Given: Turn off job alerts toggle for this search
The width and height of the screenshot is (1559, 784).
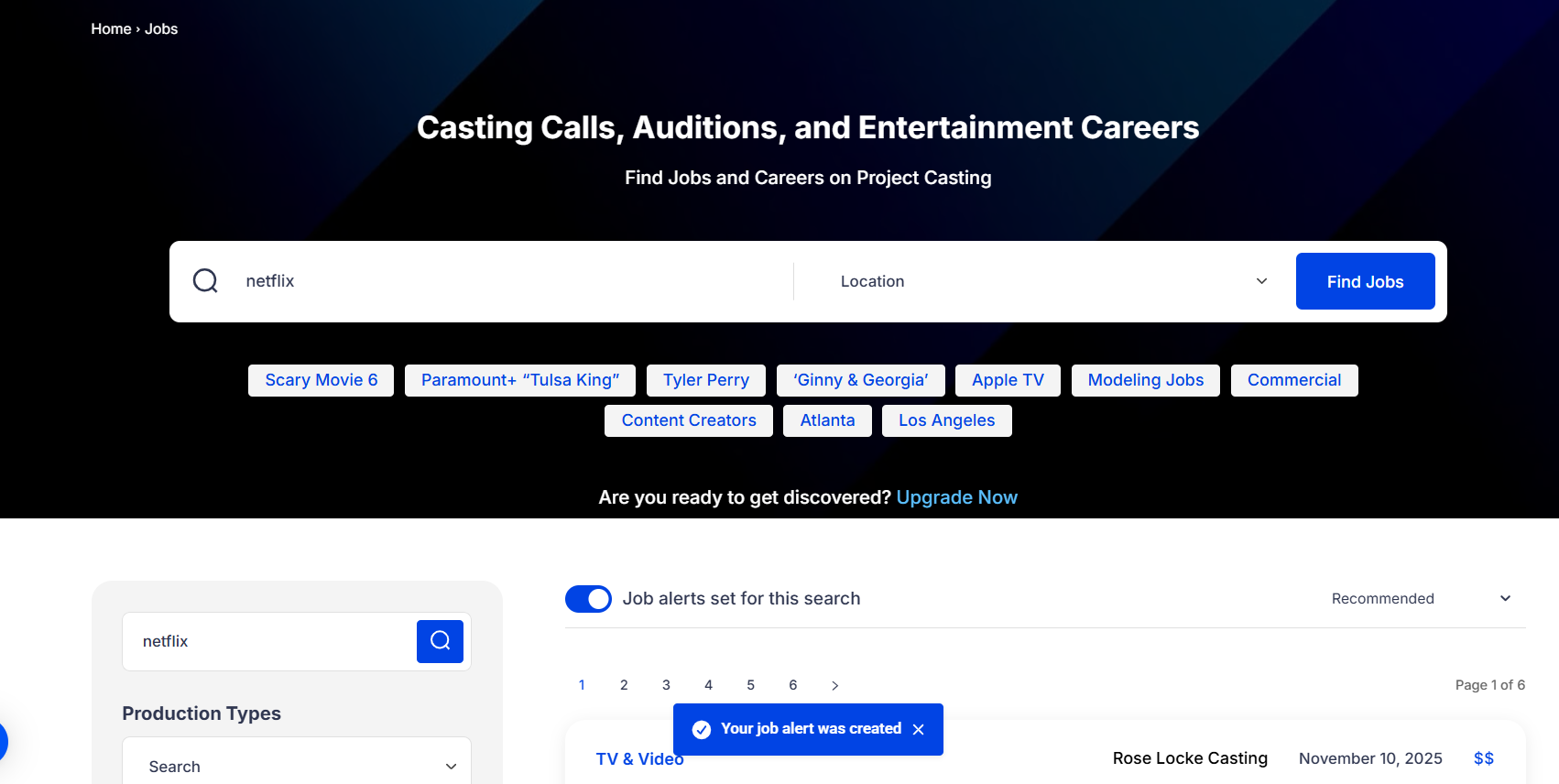Looking at the screenshot, I should coord(588,599).
